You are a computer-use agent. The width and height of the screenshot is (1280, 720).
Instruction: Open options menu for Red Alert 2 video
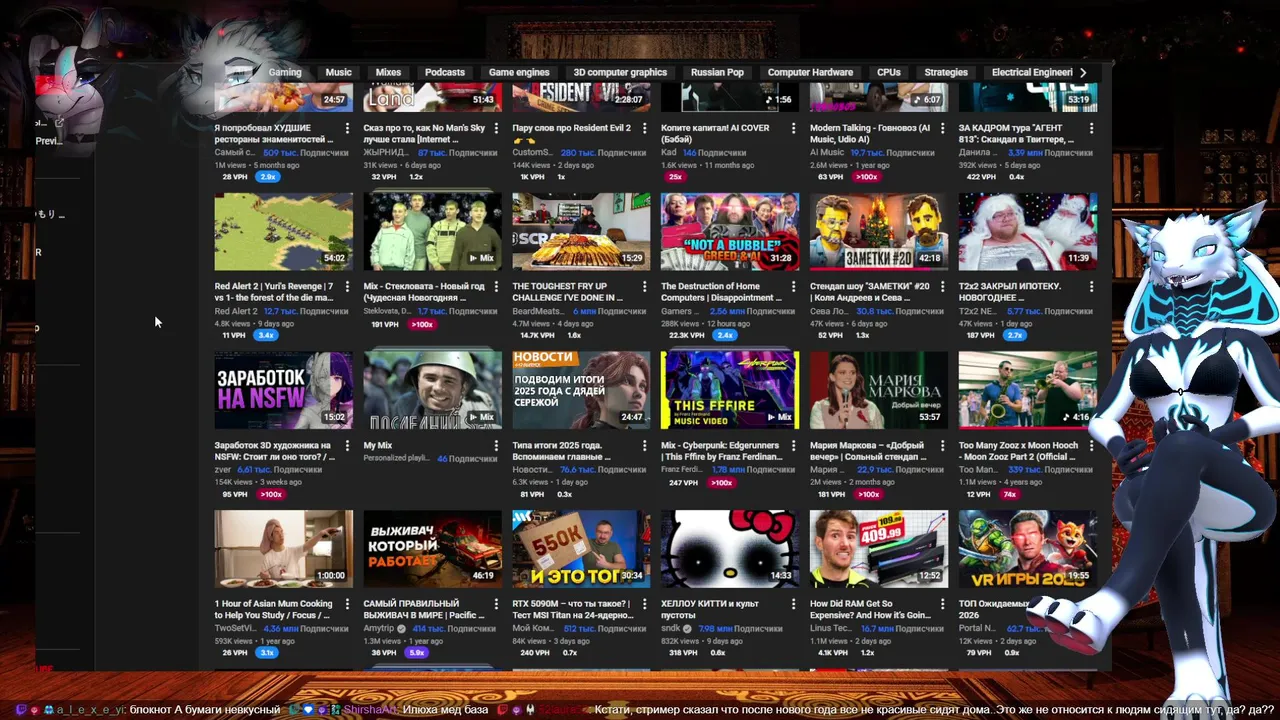click(x=347, y=287)
